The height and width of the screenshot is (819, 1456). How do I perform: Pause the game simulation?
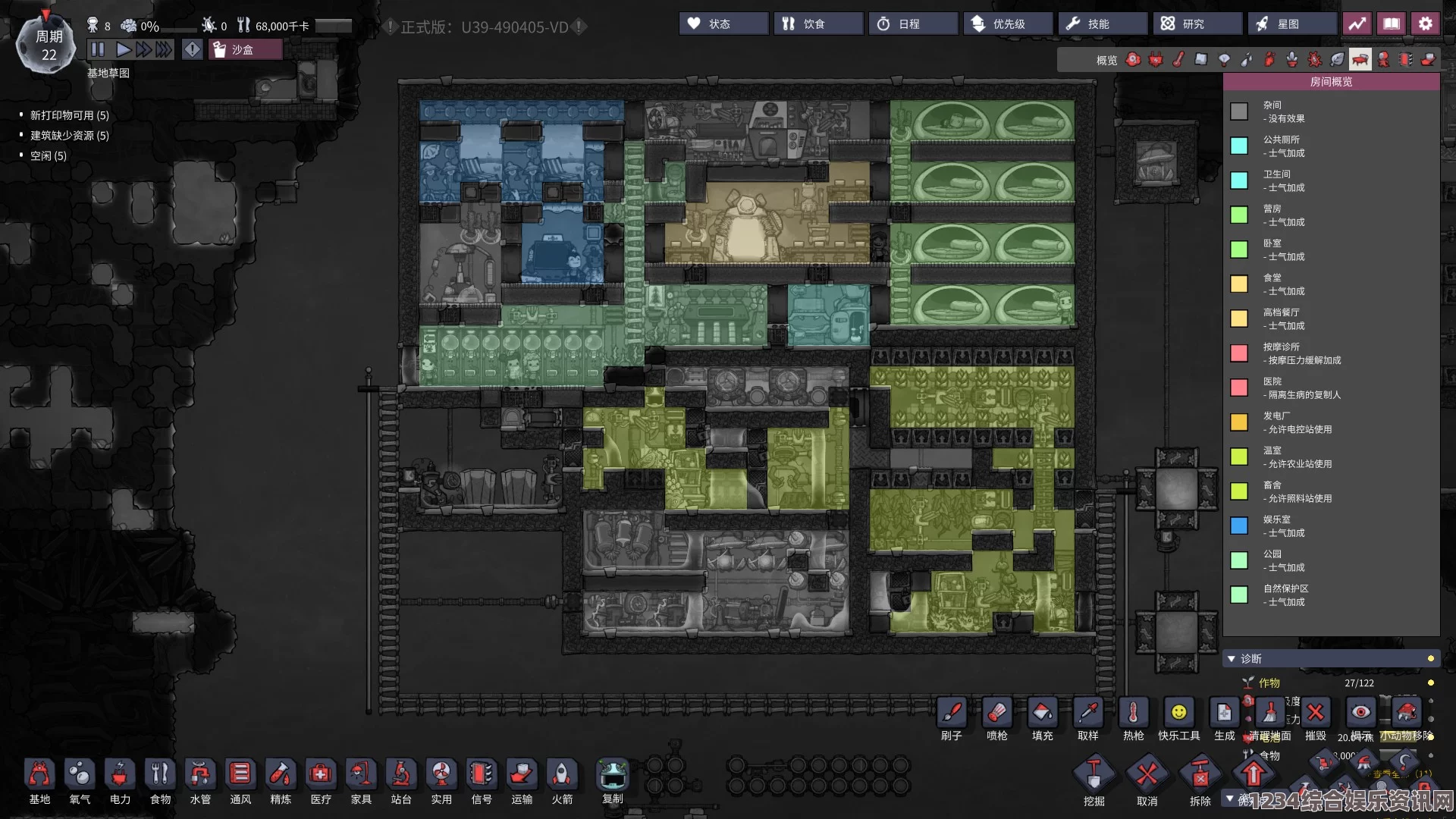(98, 50)
